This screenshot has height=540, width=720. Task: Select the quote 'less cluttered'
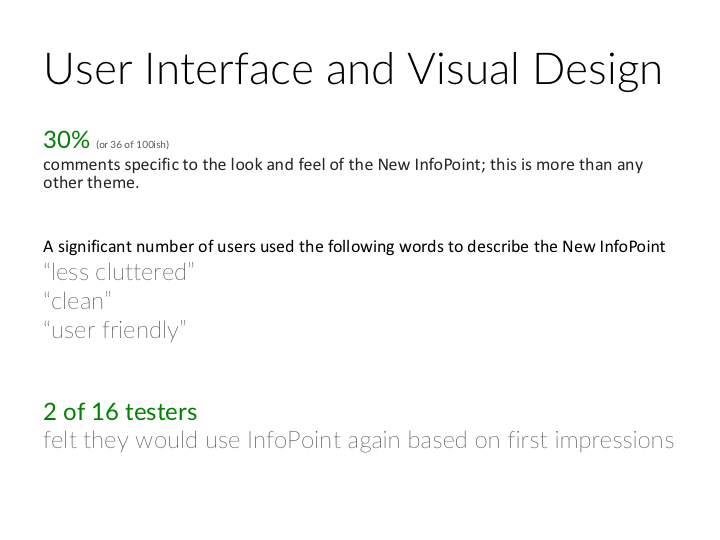tap(118, 272)
